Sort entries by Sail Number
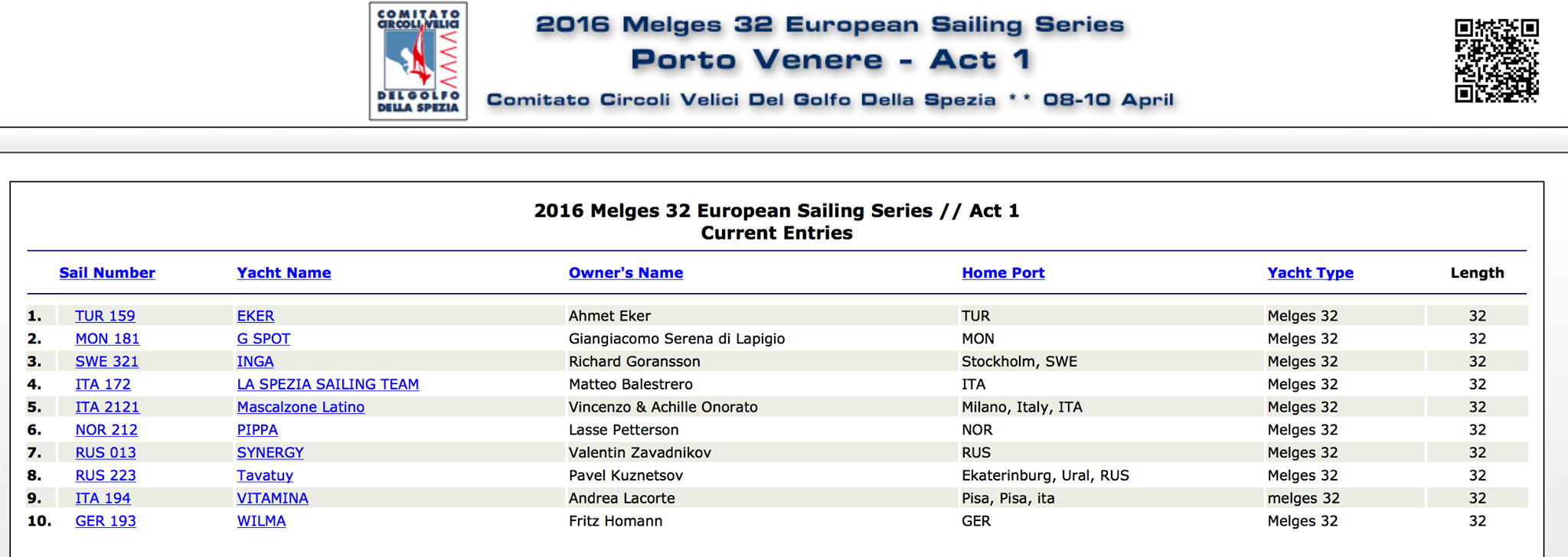The image size is (1568, 557). pos(107,273)
